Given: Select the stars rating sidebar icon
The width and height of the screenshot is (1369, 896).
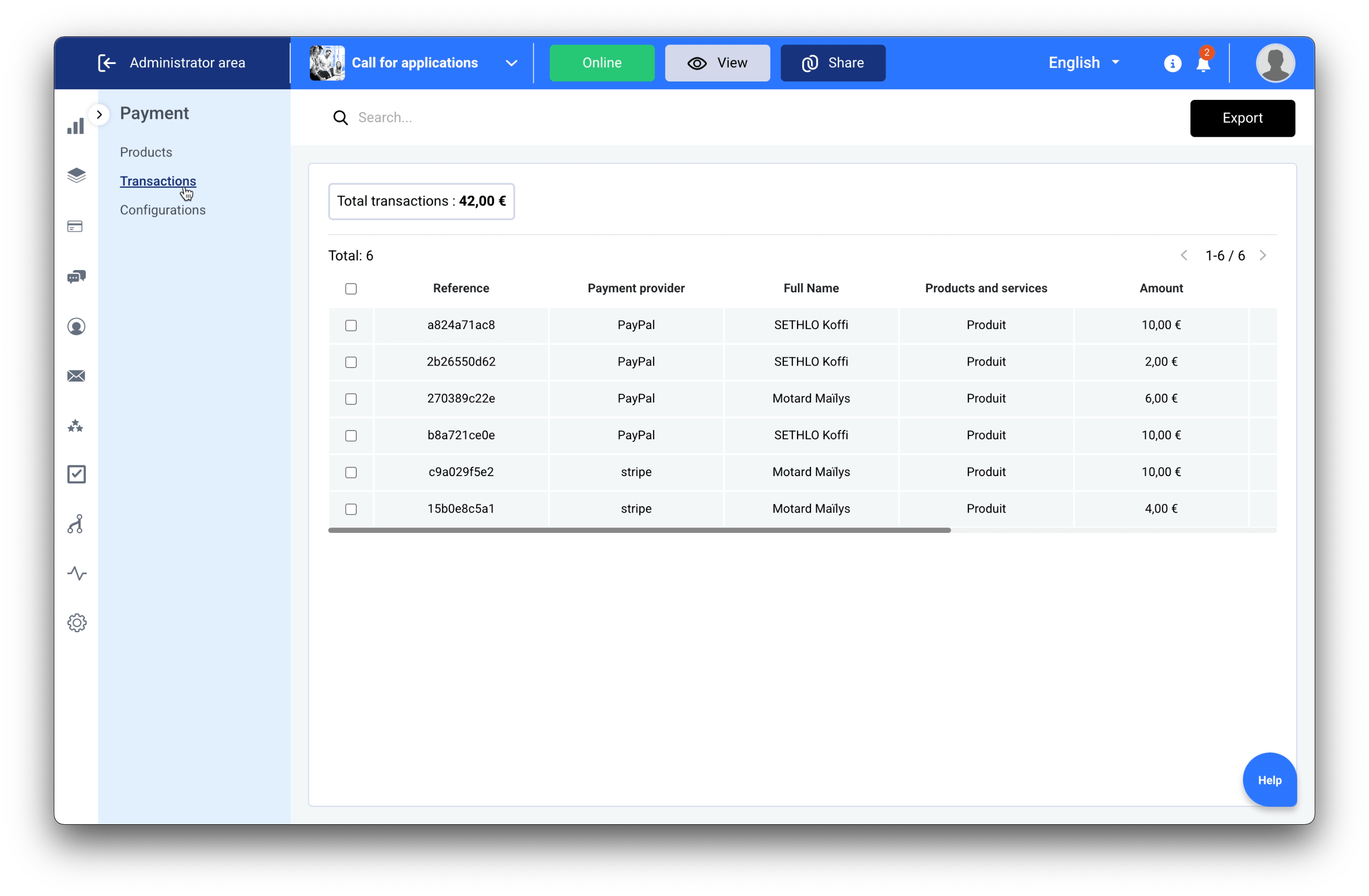Looking at the screenshot, I should pyautogui.click(x=75, y=426).
